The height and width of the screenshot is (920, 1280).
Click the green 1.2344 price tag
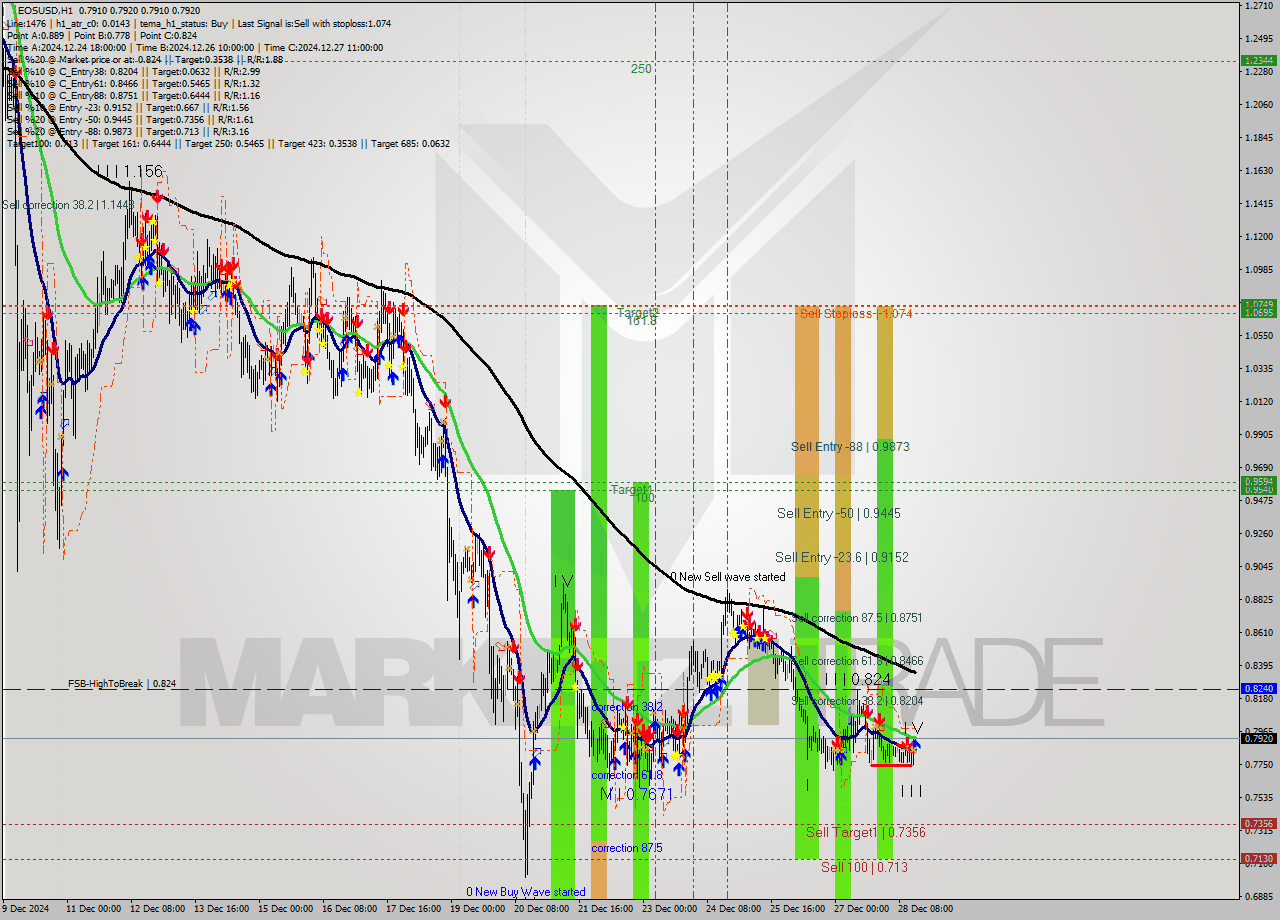(1258, 60)
